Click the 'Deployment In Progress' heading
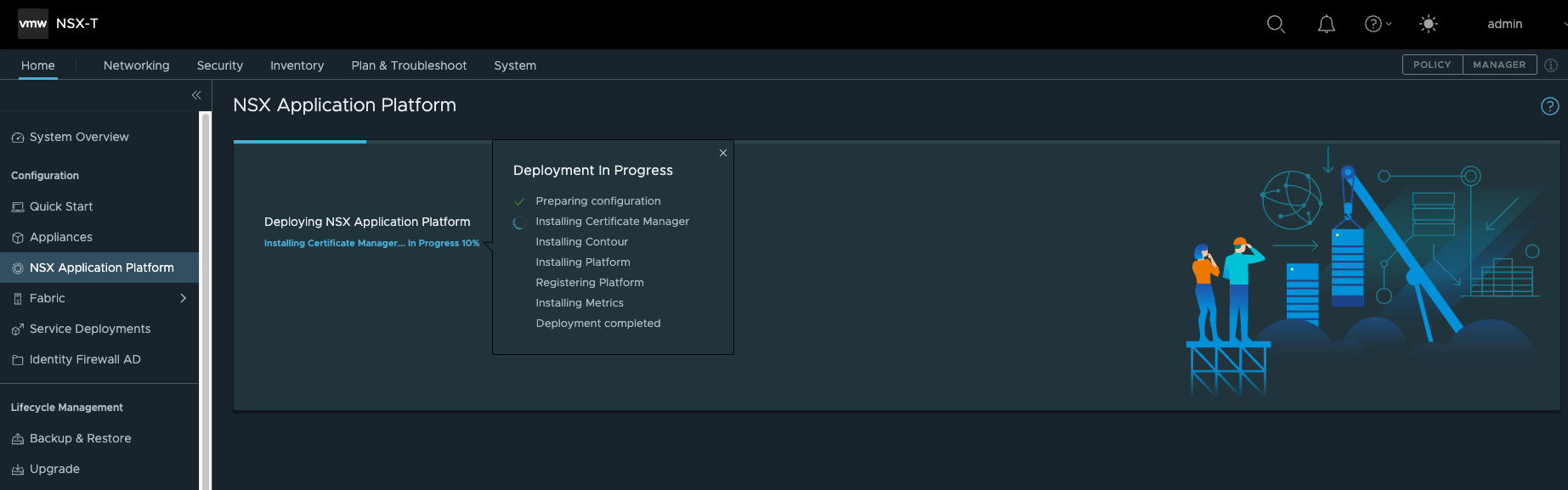 pos(593,170)
